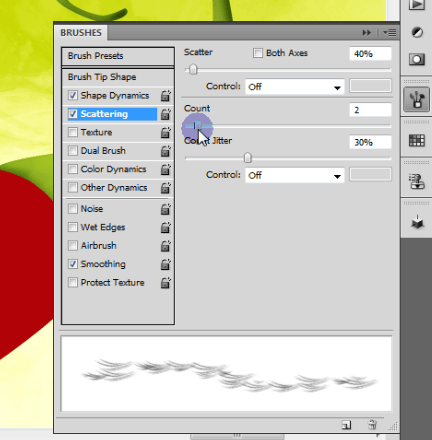
Task: Click the Scatter 40% value field
Action: click(x=370, y=54)
